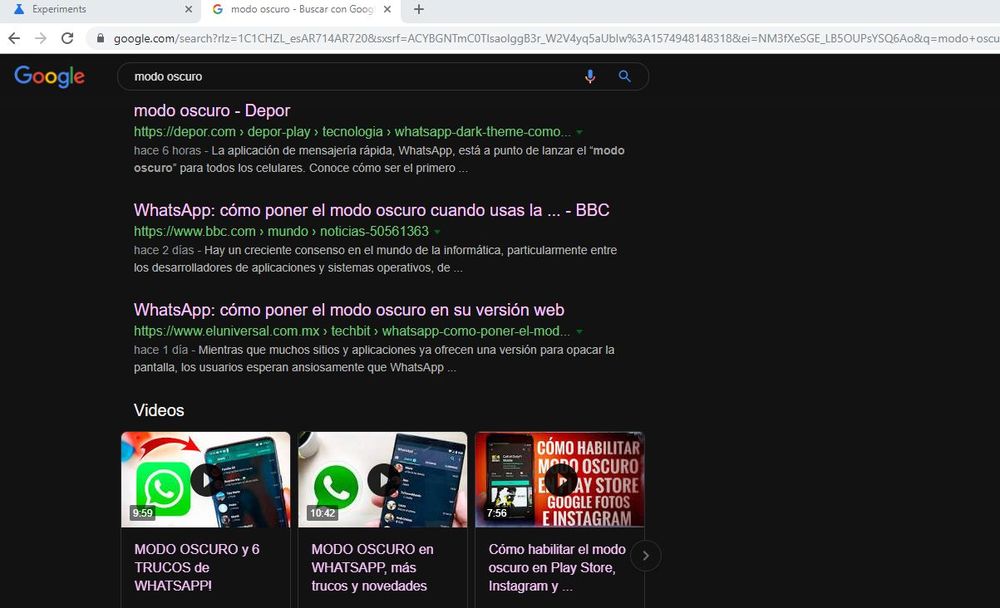Screen dimensions: 1000x608
Task: Open the BBC WhatsApp modo oscuro result
Action: [x=371, y=210]
